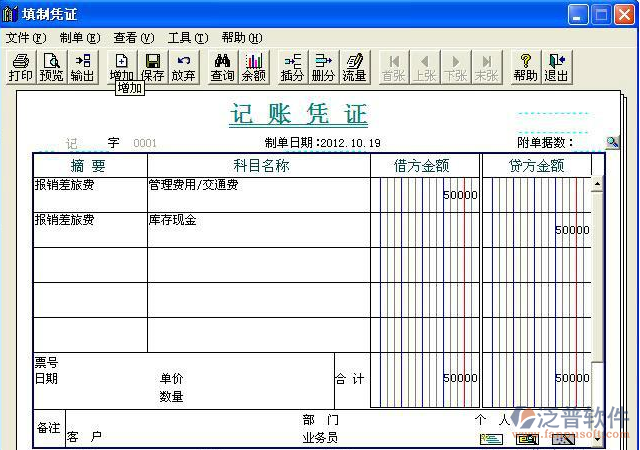Insert an entry row with 插分
The height and width of the screenshot is (450, 640).
(292, 67)
